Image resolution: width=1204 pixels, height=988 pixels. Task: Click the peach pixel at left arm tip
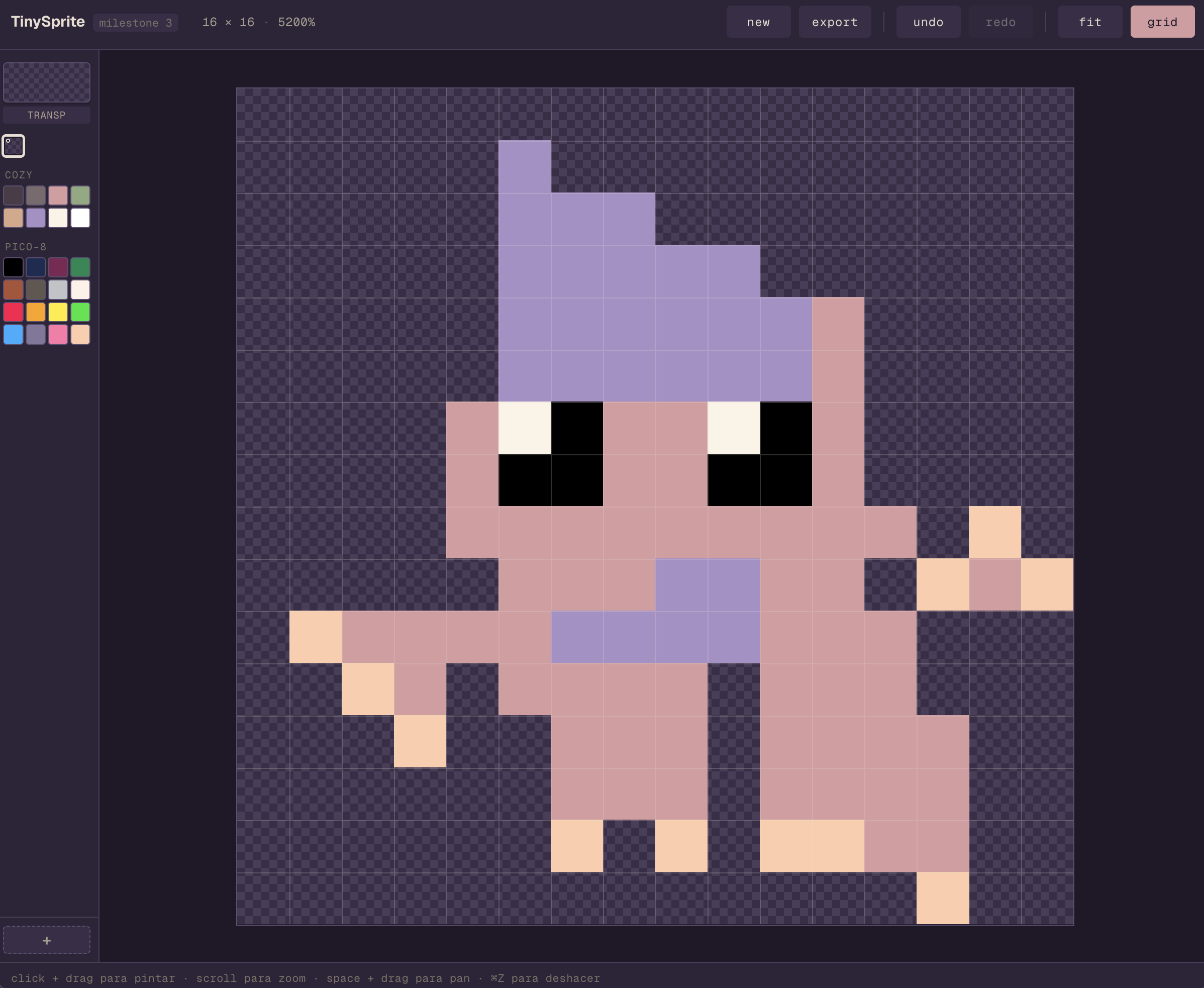[315, 637]
